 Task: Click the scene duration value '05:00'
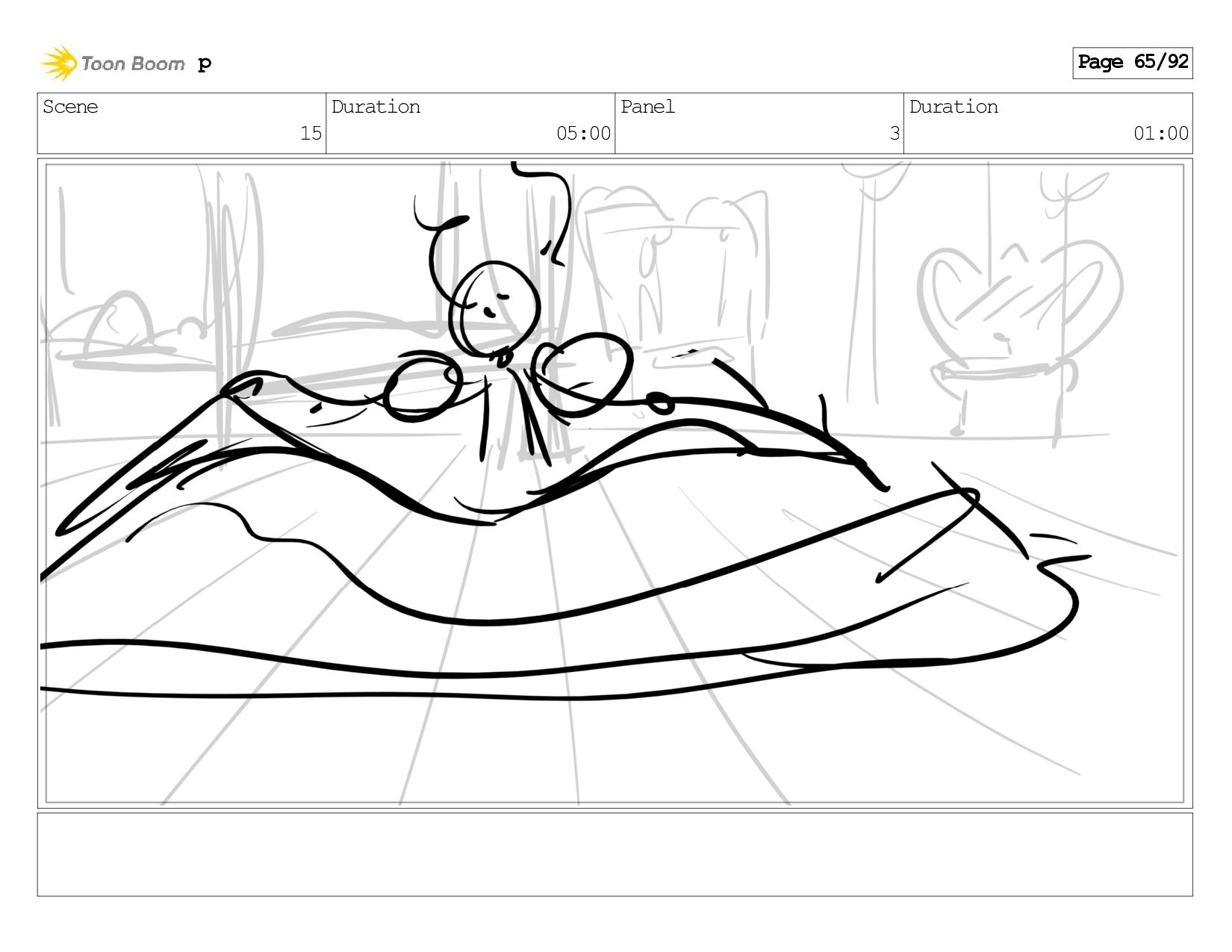(x=583, y=134)
